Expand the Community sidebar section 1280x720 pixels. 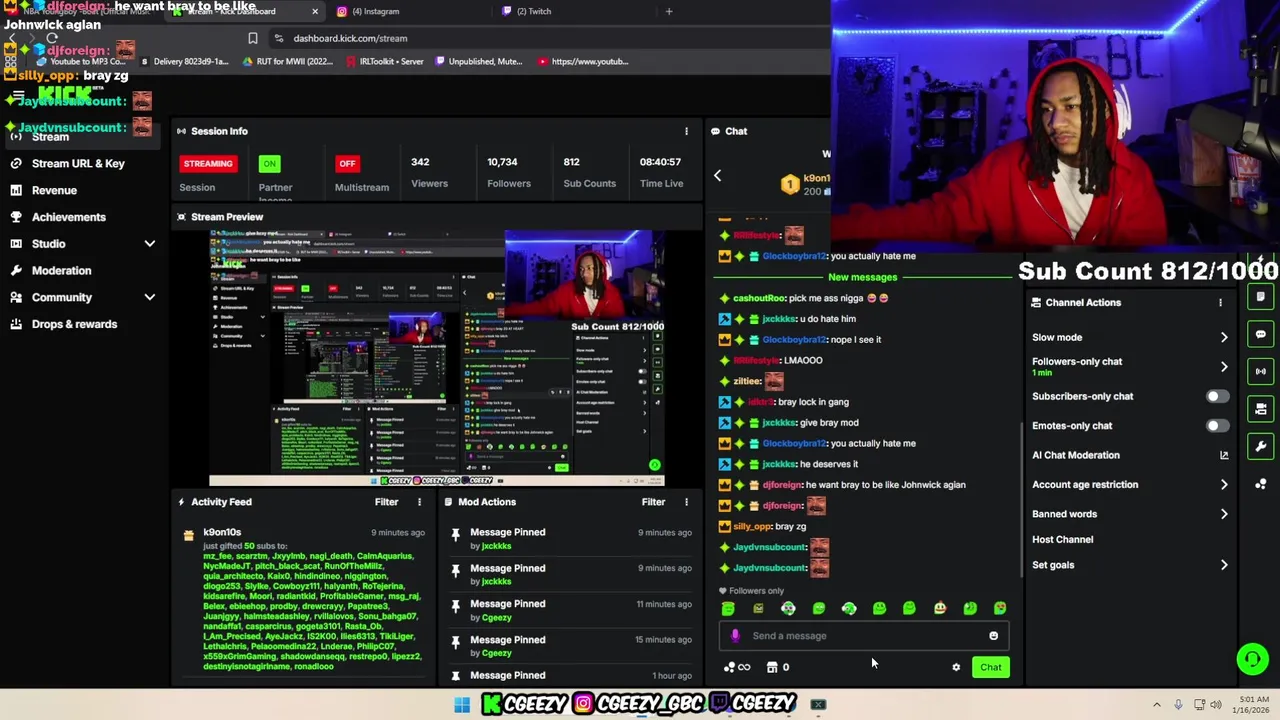(x=149, y=297)
